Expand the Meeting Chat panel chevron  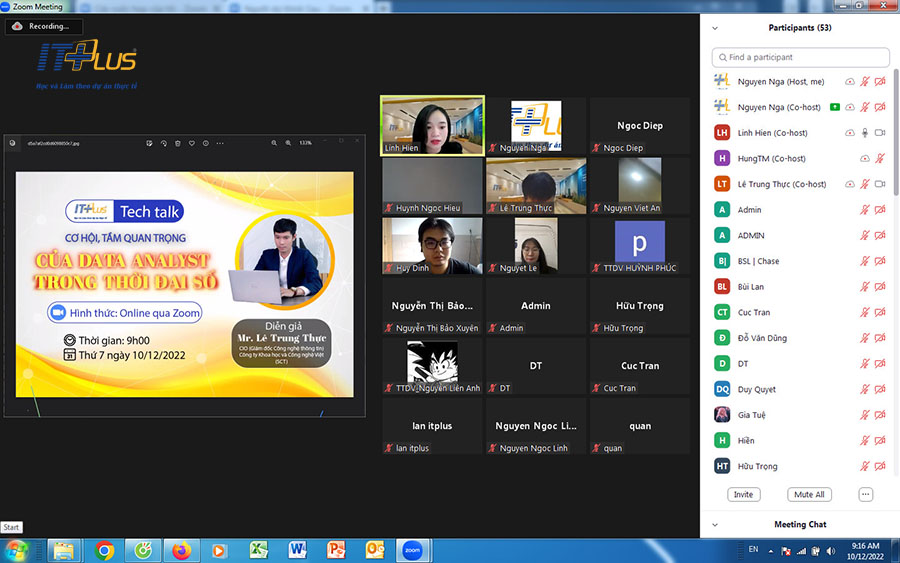[716, 524]
